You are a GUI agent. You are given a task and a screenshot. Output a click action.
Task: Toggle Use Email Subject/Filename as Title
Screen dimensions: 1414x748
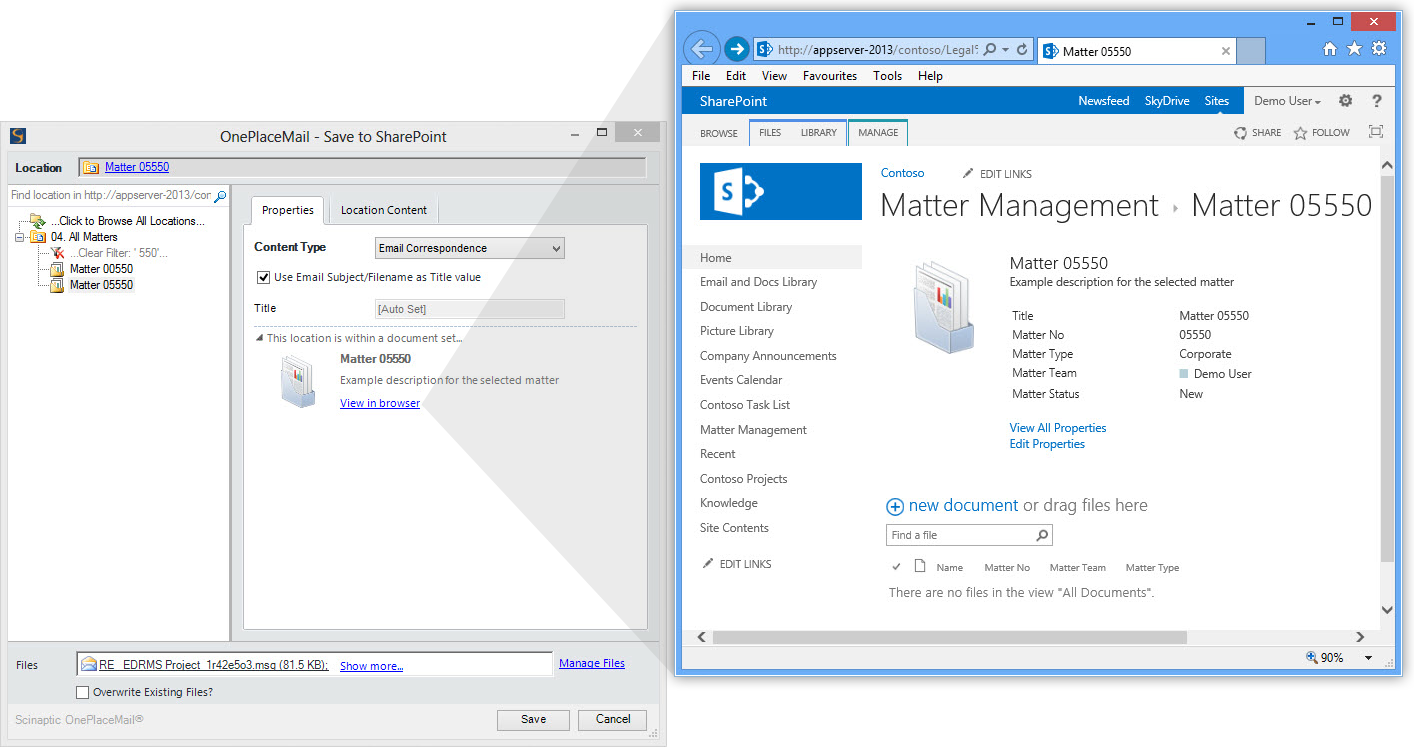(263, 277)
